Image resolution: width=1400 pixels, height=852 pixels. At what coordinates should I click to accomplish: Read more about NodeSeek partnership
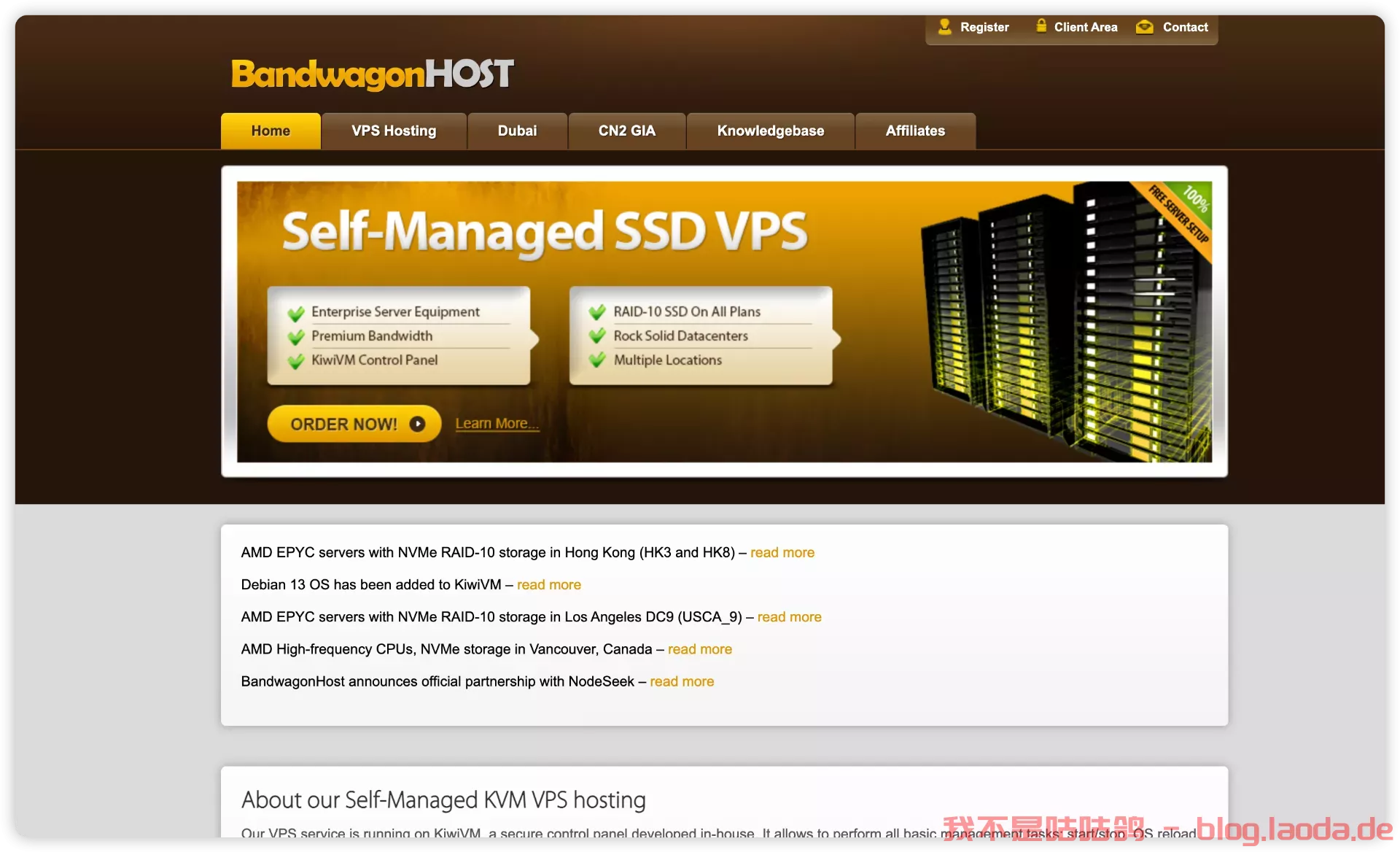pos(681,682)
